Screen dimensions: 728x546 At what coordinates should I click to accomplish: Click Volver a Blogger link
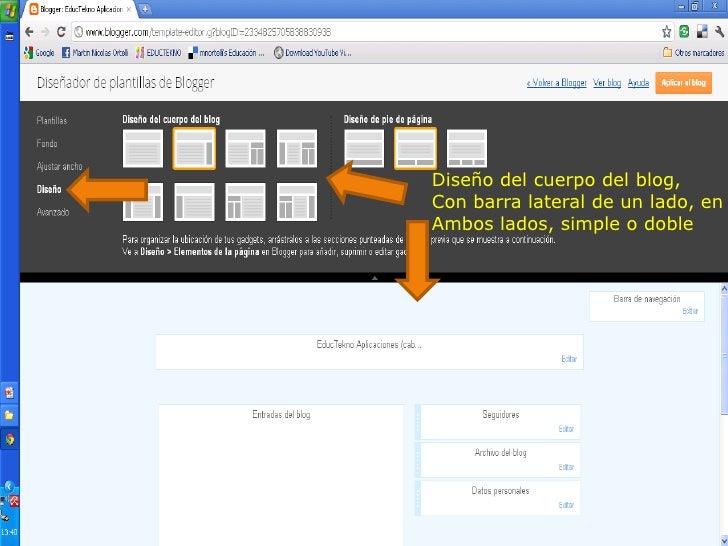coord(556,83)
